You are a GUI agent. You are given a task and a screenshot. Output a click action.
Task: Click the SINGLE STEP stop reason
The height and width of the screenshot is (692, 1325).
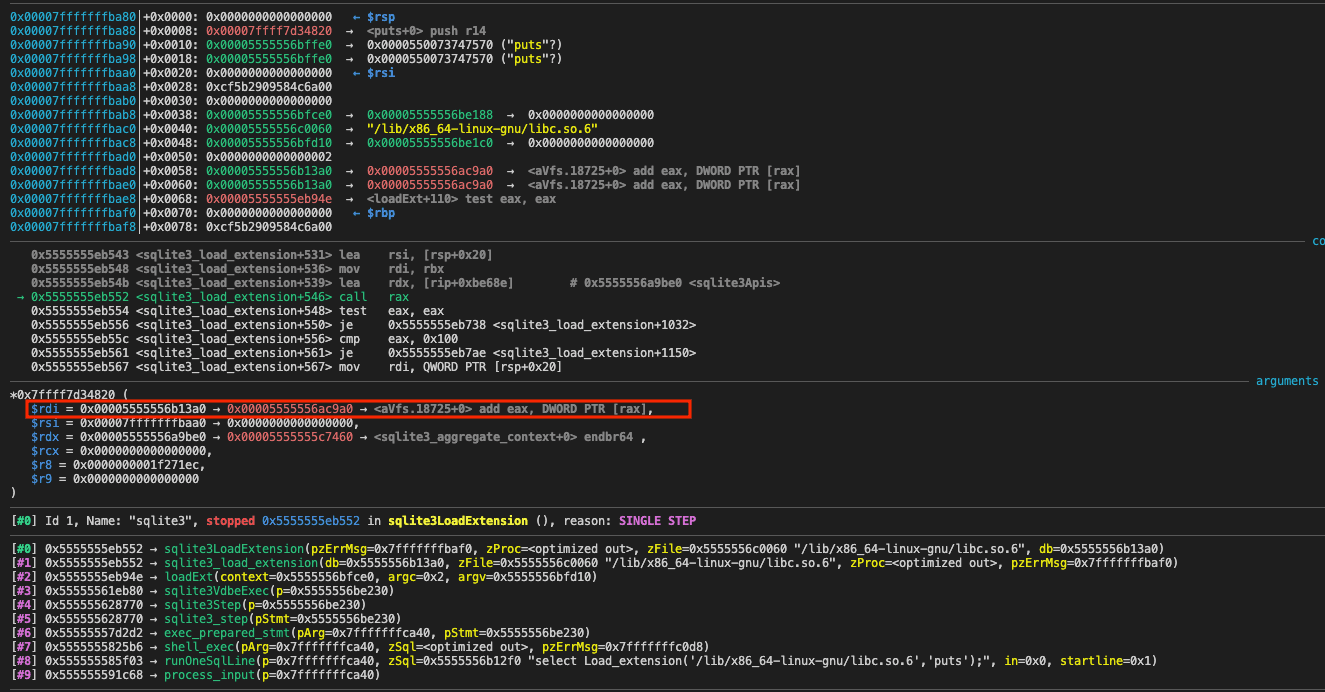point(657,521)
